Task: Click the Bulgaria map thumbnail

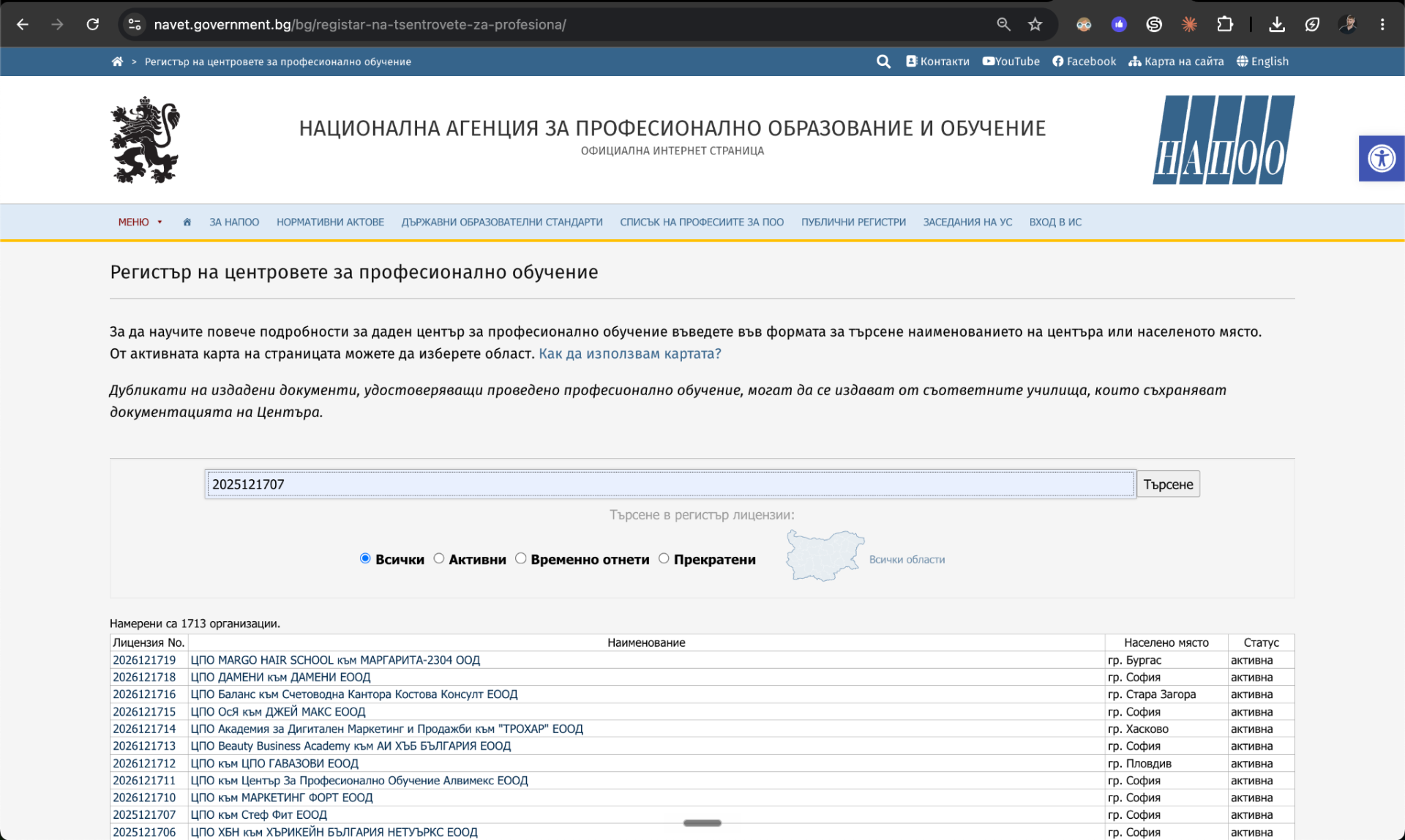Action: pos(825,555)
